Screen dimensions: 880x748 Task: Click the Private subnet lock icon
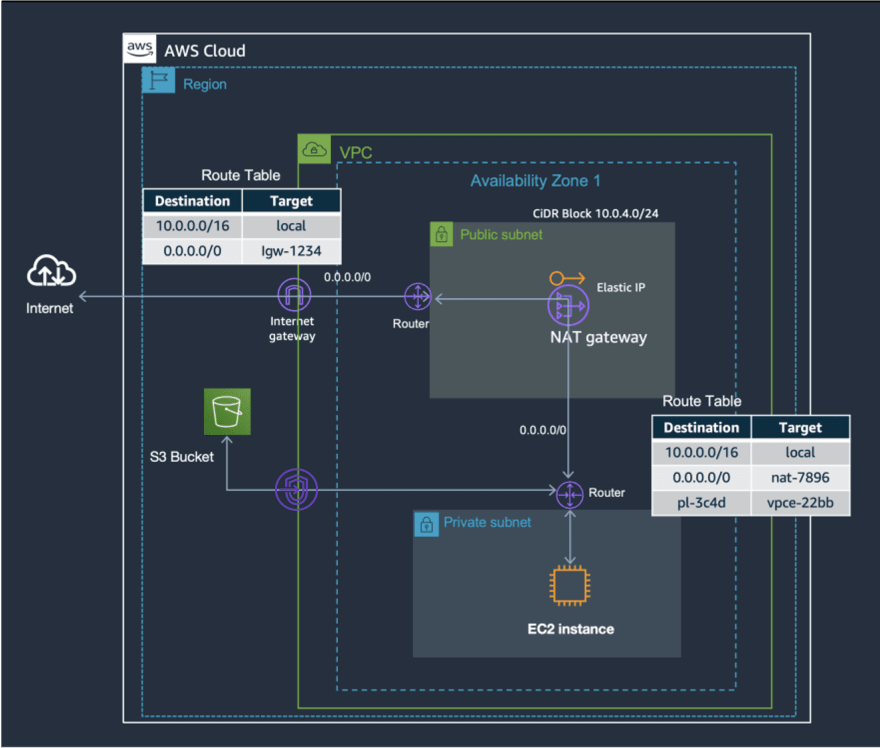(x=427, y=525)
